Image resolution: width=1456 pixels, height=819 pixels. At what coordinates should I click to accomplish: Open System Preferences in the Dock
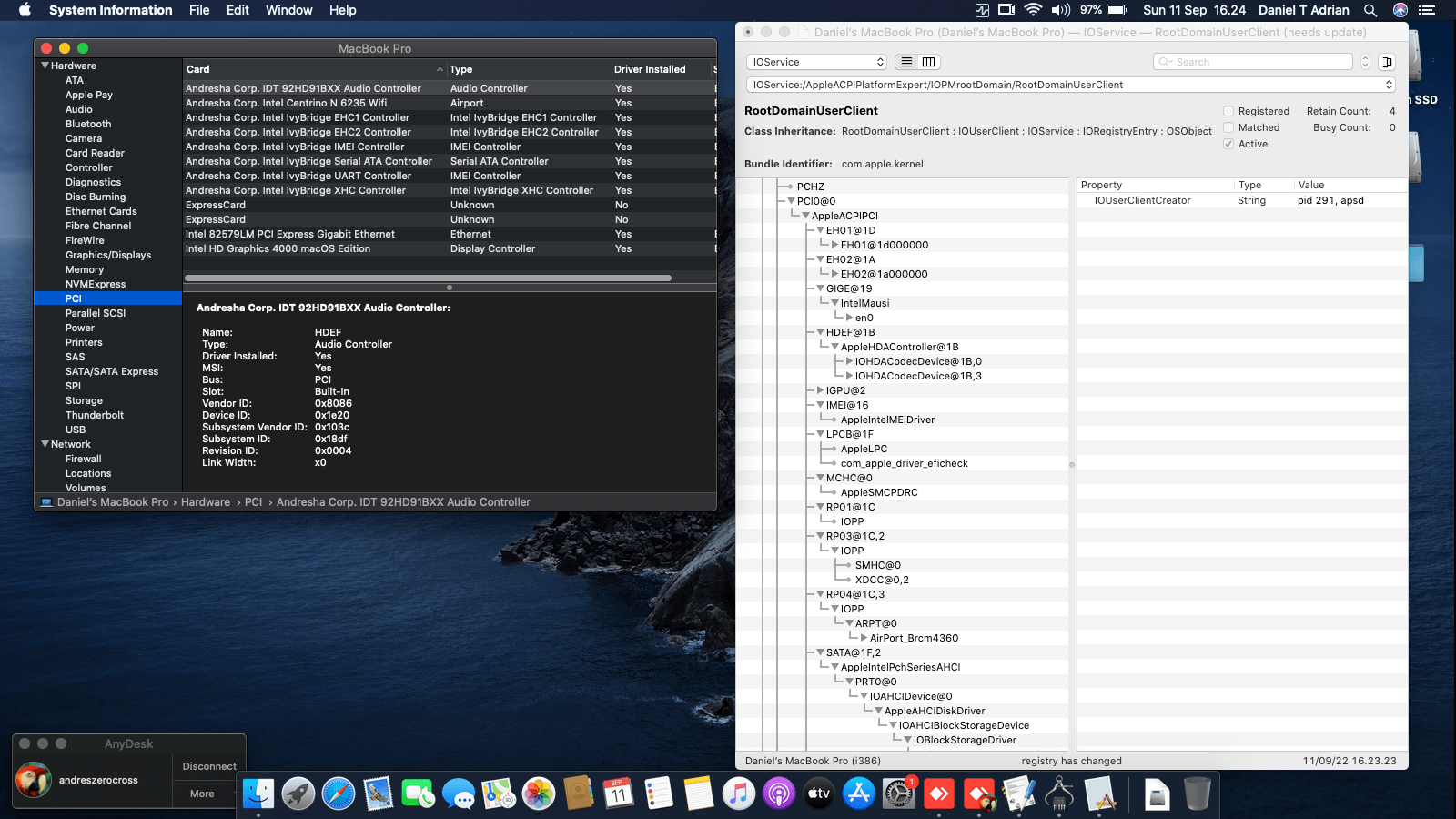coord(899,794)
